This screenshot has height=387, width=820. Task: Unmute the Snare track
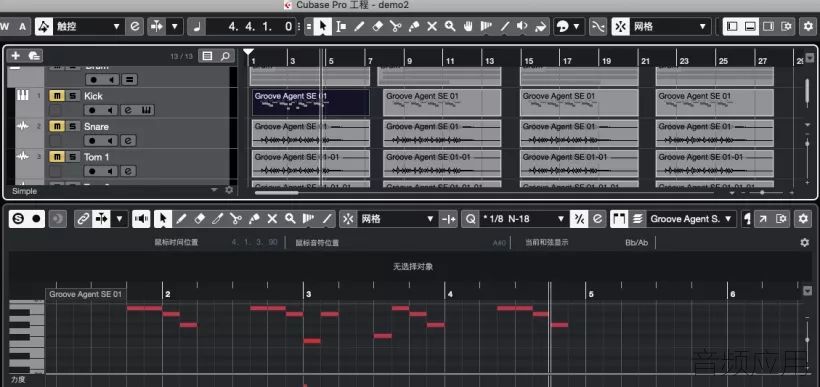pyautogui.click(x=57, y=126)
